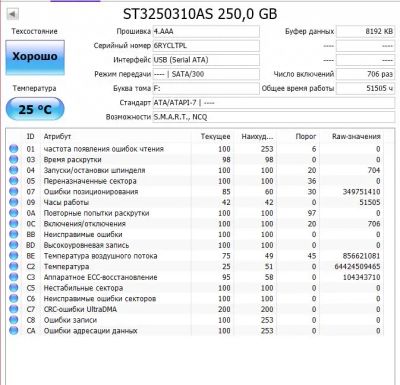Select blue status icon for attribute 0A
Viewport: 400px width, 385px height.
pos(14,213)
